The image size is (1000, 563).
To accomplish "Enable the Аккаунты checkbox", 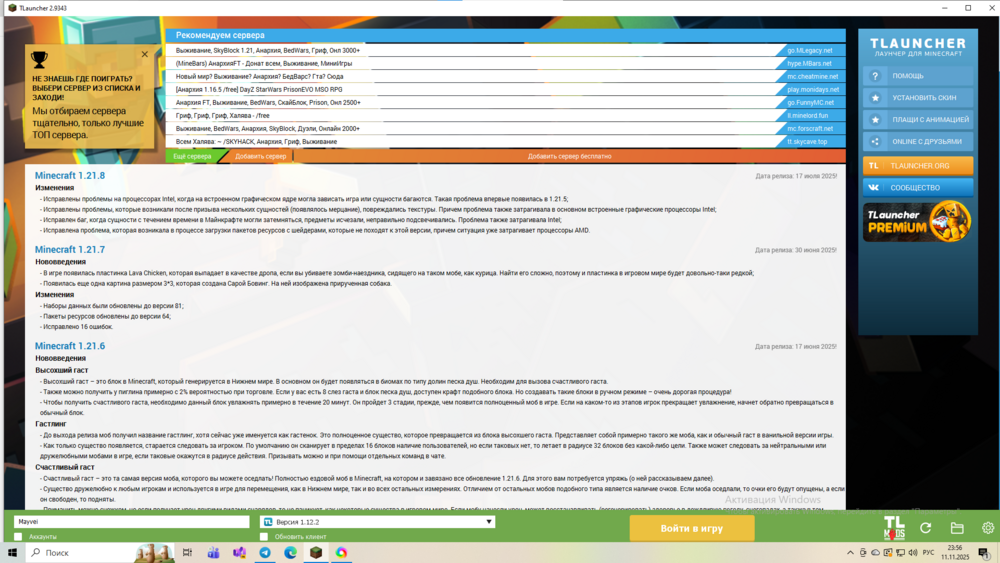I will click(x=18, y=537).
